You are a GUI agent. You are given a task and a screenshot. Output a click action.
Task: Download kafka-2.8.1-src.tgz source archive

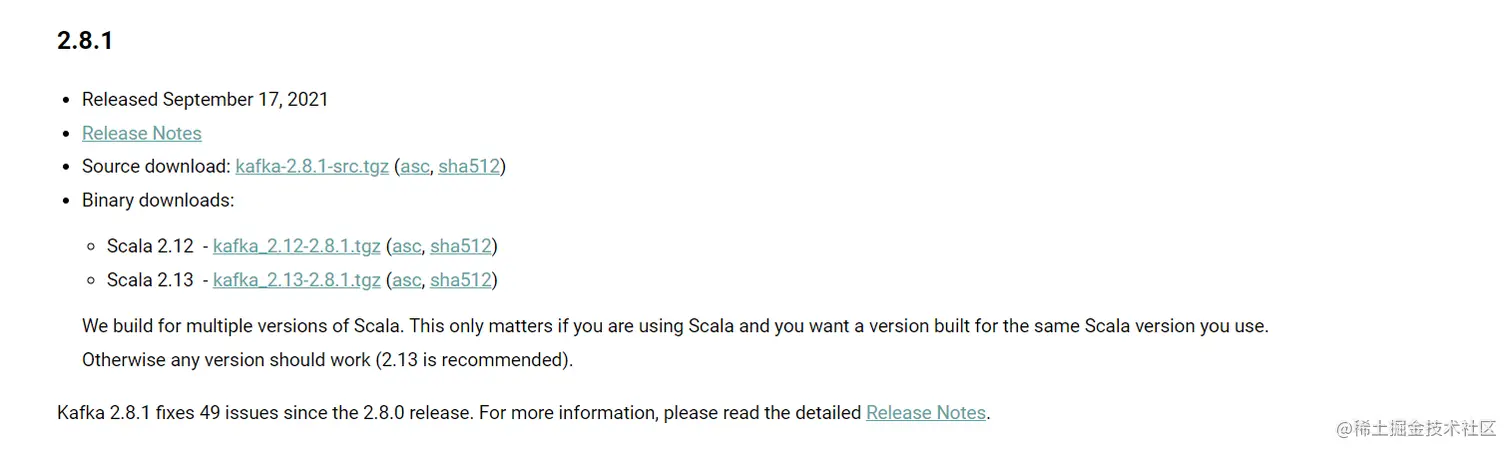click(x=312, y=166)
